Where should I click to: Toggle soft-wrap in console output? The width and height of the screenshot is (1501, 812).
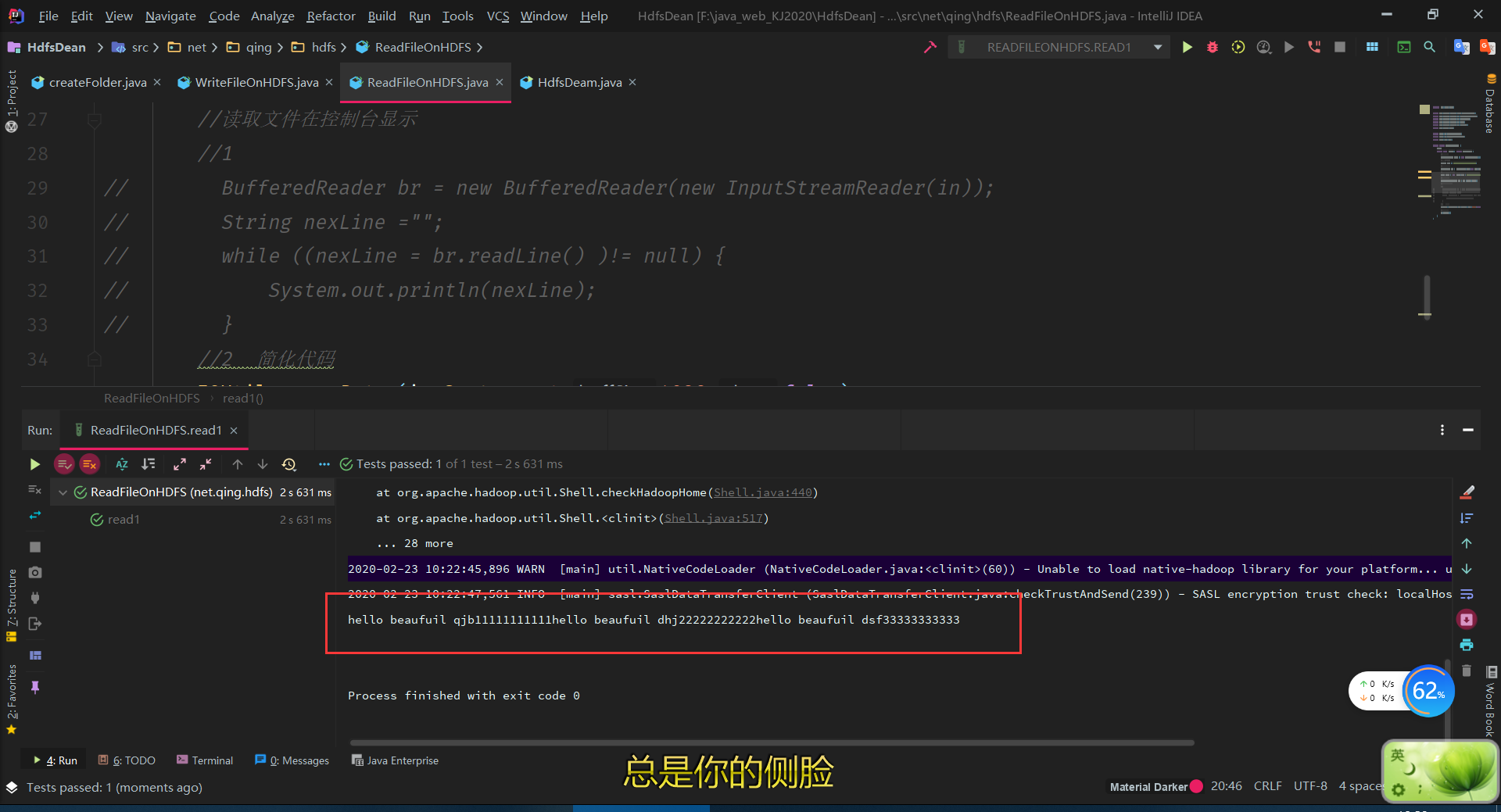click(1467, 594)
